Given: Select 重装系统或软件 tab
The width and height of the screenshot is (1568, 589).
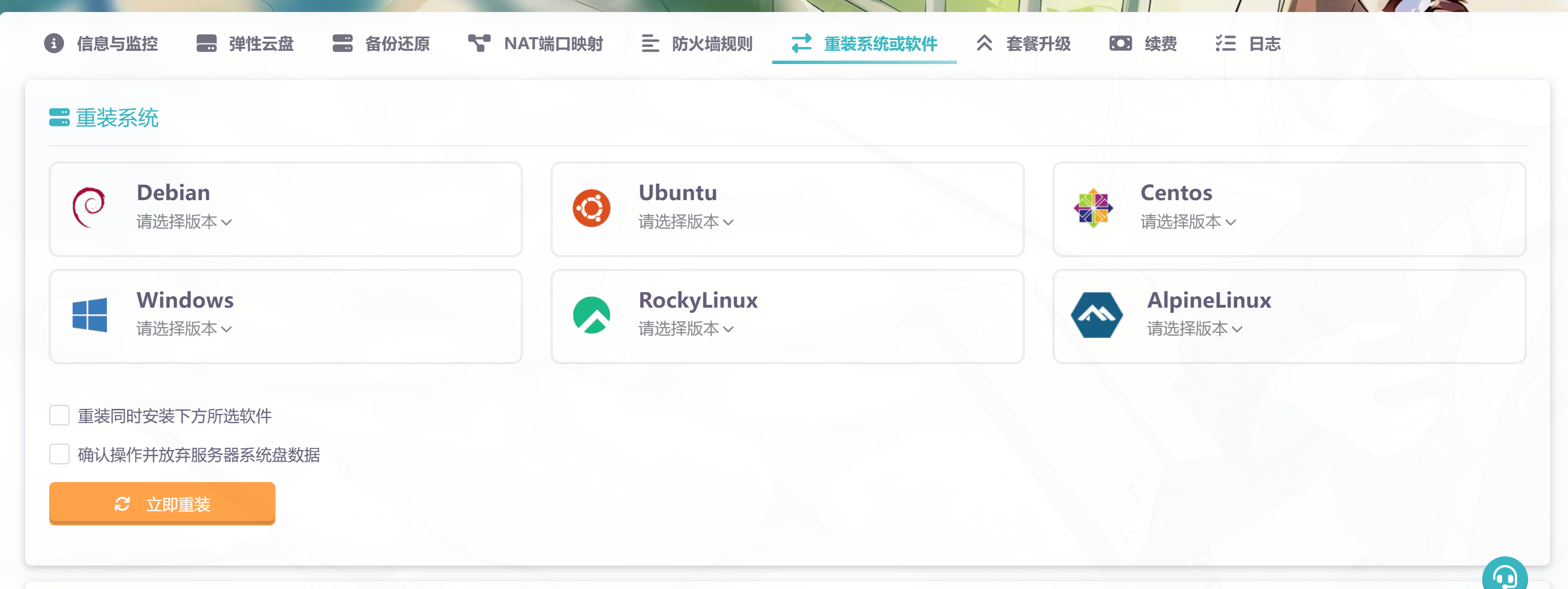Looking at the screenshot, I should click(864, 44).
